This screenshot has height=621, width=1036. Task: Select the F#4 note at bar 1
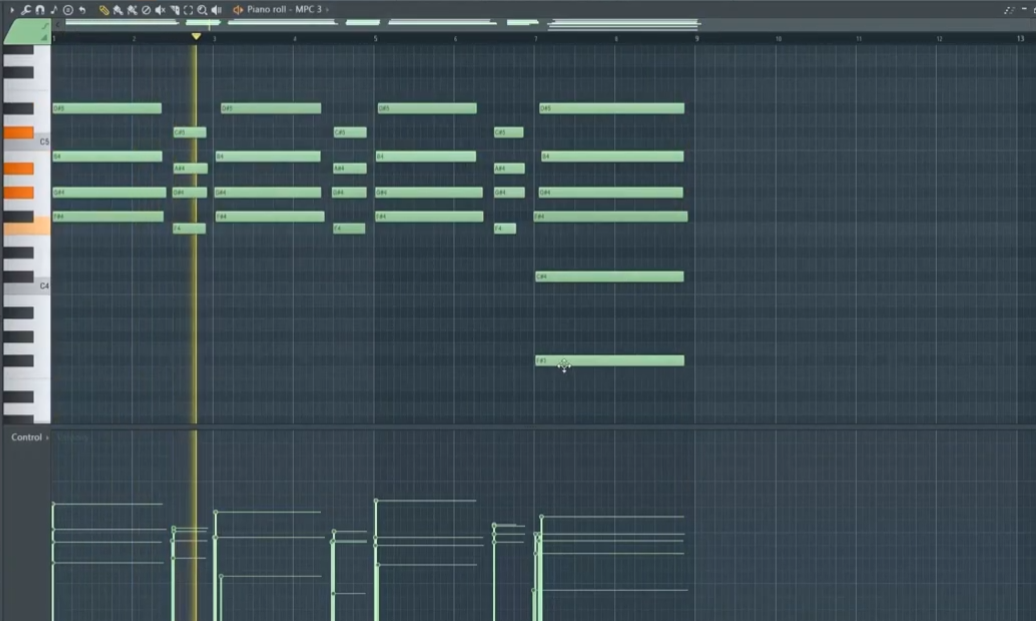pos(108,217)
